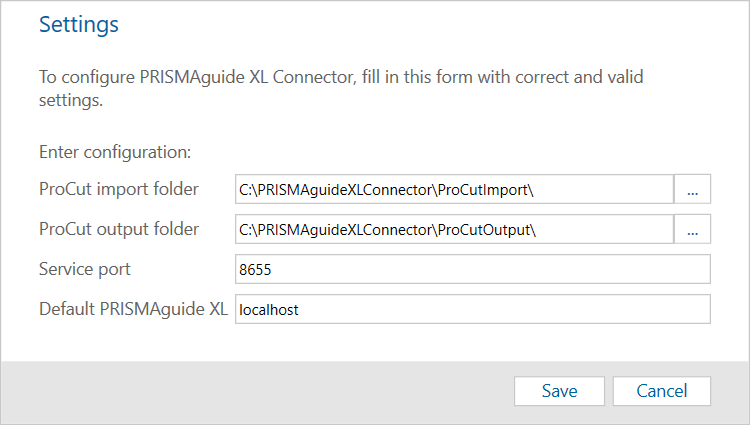Open the browse button for ProCut output folder

(692, 229)
